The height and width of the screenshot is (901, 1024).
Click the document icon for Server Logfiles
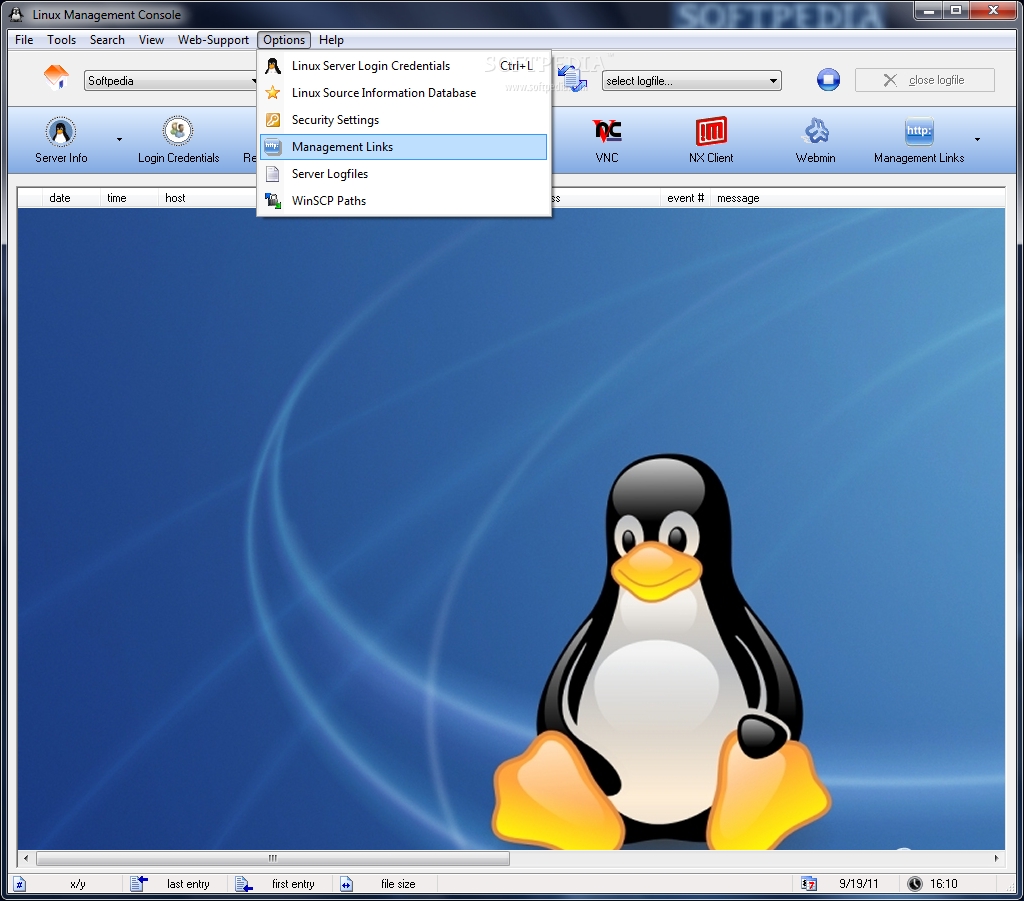point(273,174)
